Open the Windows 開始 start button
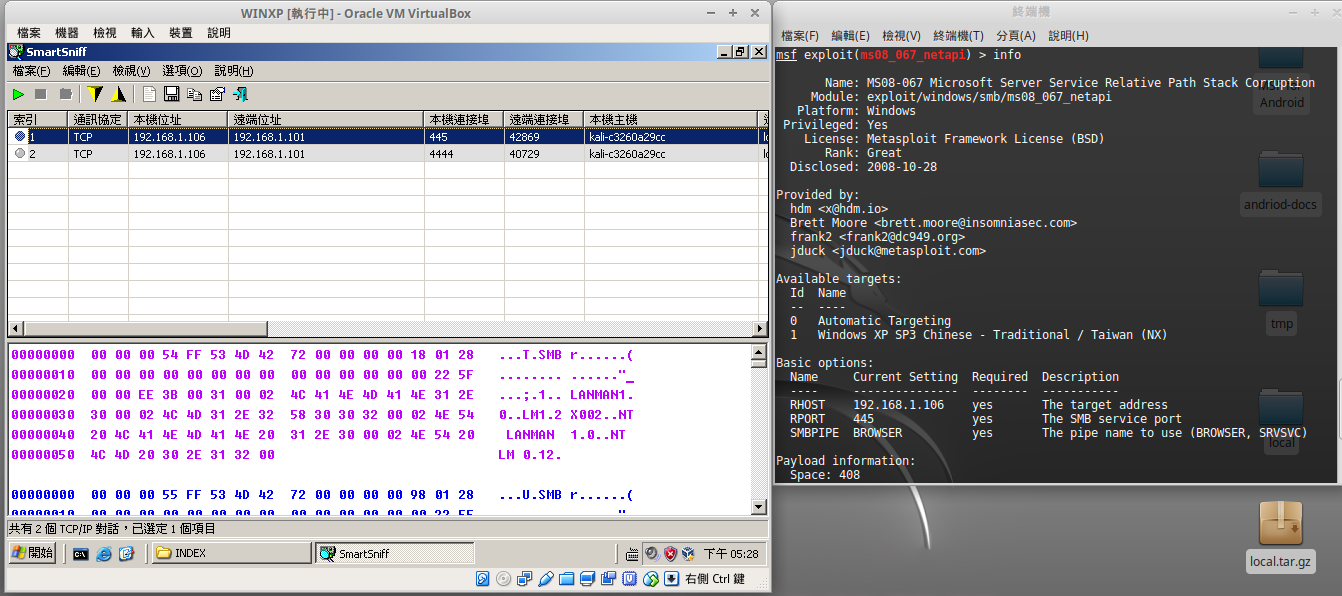1342x596 pixels. 33,553
